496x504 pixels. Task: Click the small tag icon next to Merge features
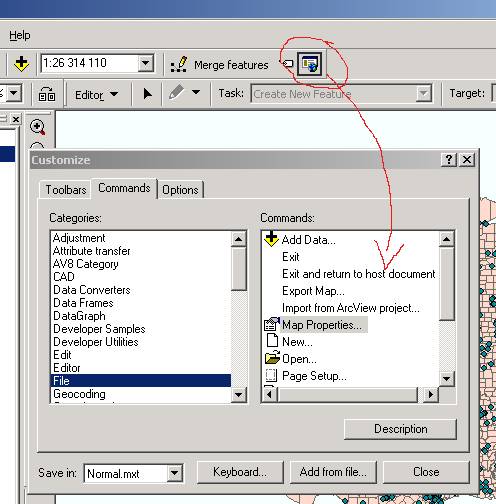point(287,63)
